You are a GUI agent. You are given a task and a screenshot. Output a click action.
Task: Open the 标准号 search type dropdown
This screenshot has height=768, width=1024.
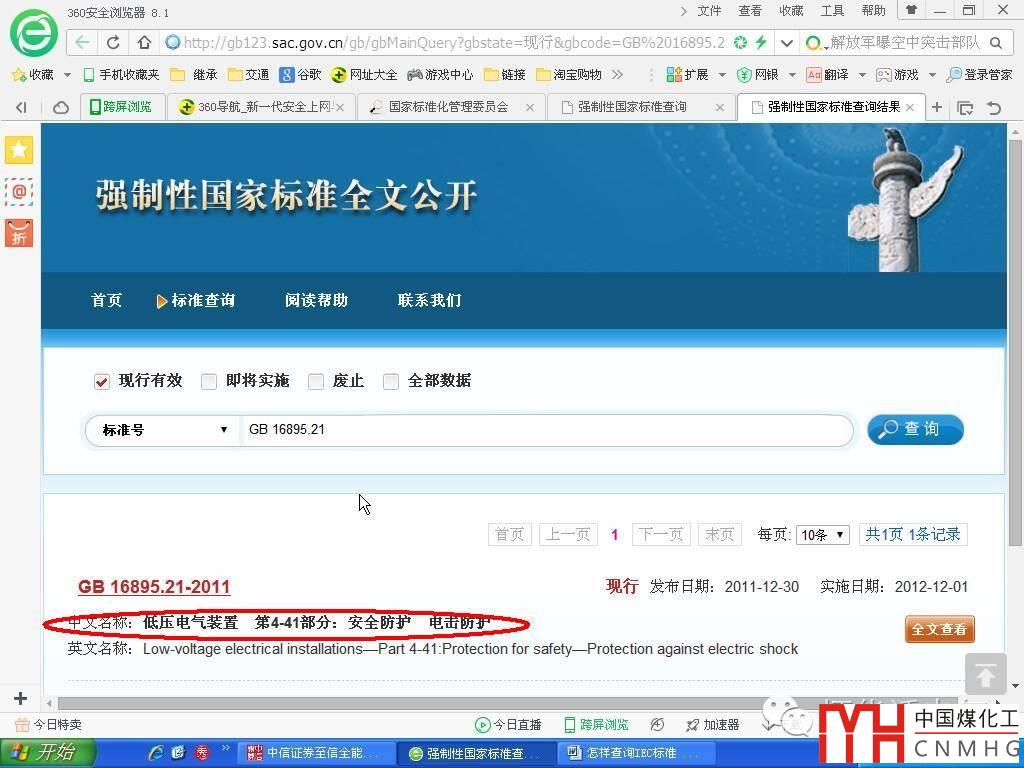click(164, 430)
